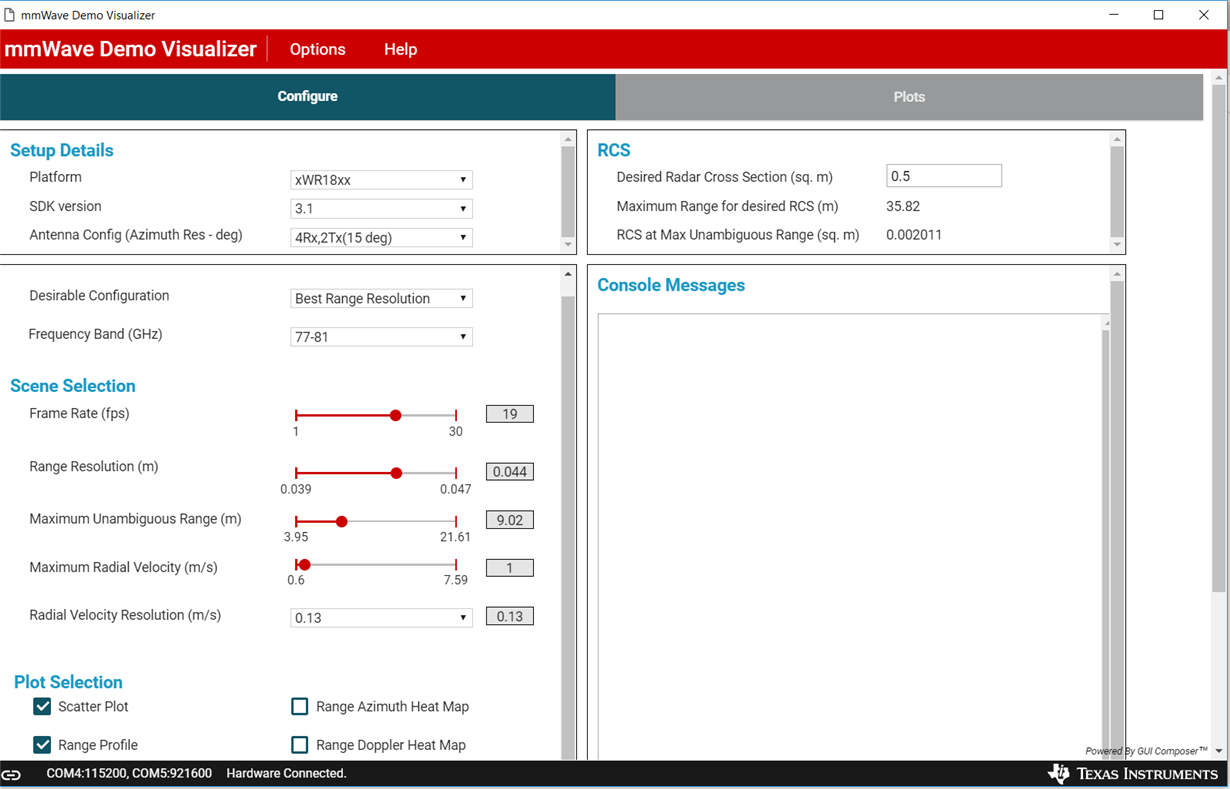Close the mmWave Demo Visualizer window
Viewport: 1230px width, 789px height.
coord(1205,15)
